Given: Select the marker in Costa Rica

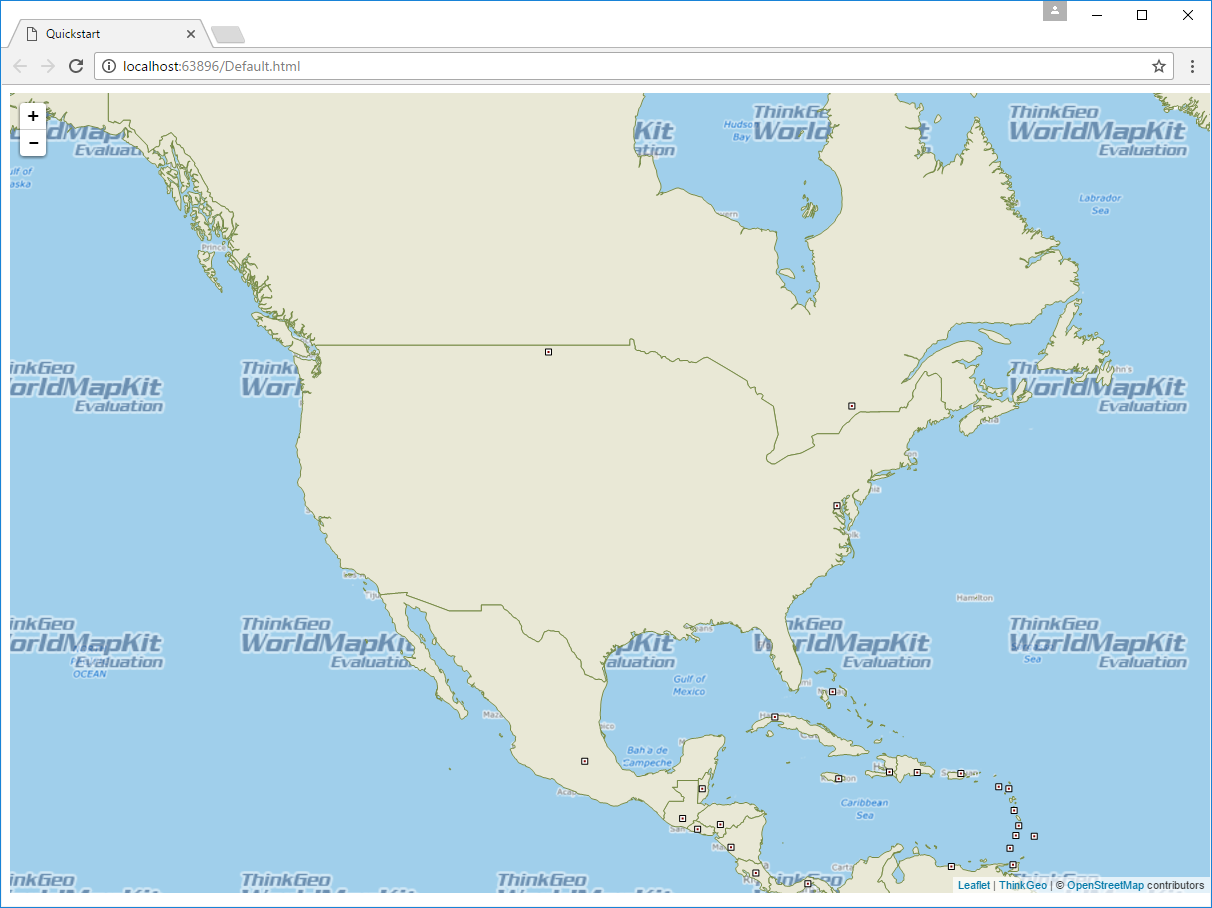Looking at the screenshot, I should [756, 873].
